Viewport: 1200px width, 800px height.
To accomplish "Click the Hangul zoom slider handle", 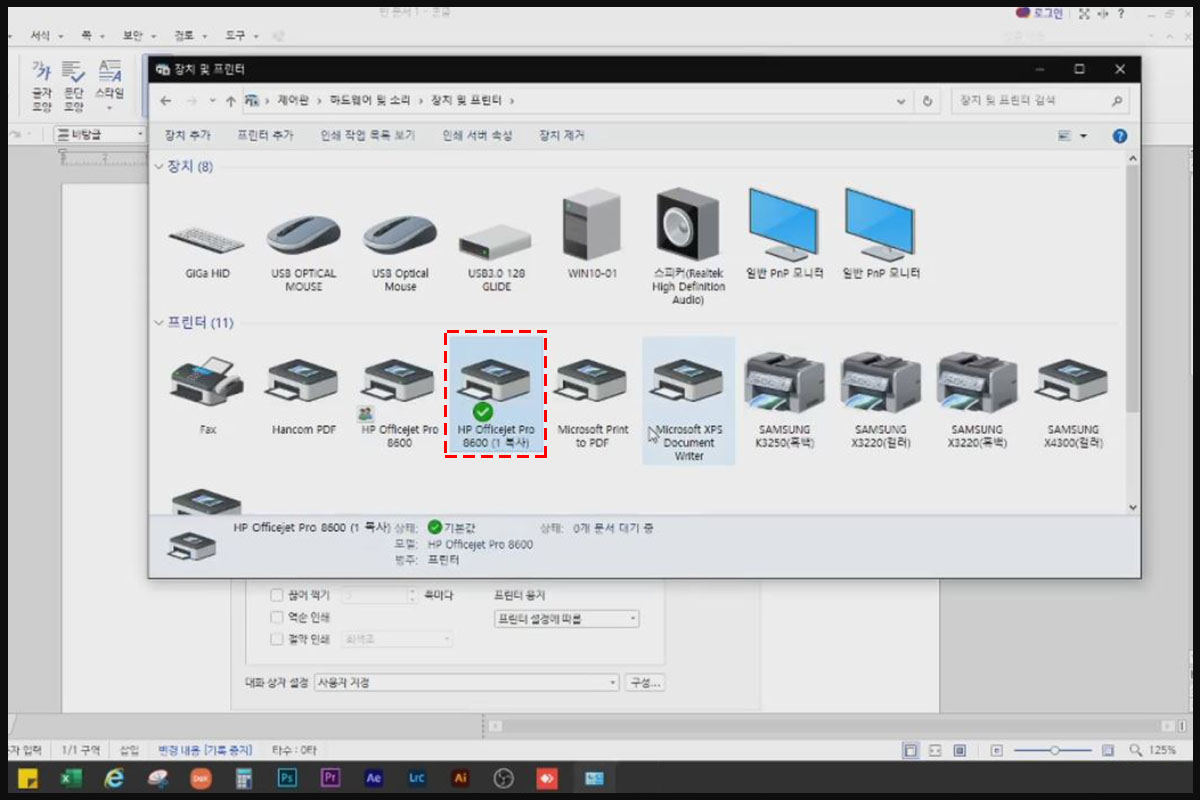I will [1054, 750].
